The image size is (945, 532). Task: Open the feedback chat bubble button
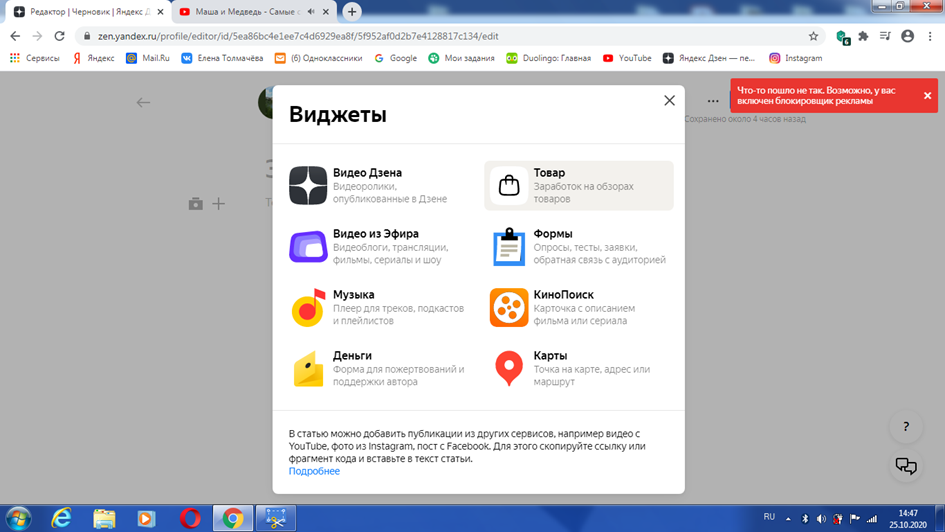point(906,466)
